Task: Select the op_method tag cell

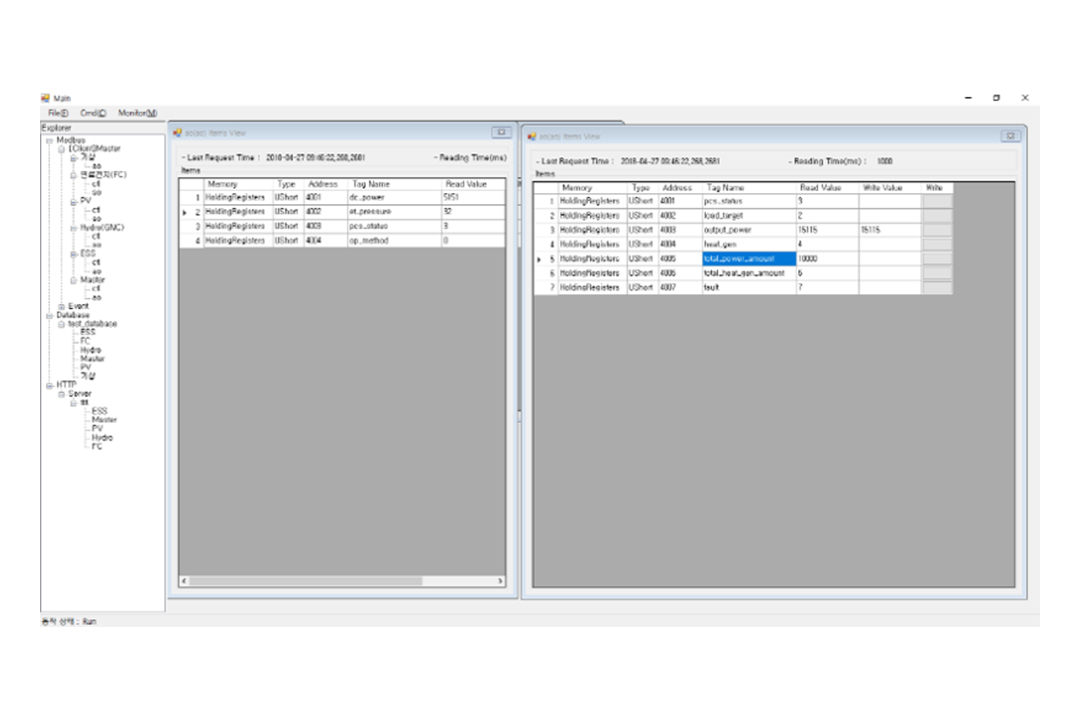Action: [394, 241]
